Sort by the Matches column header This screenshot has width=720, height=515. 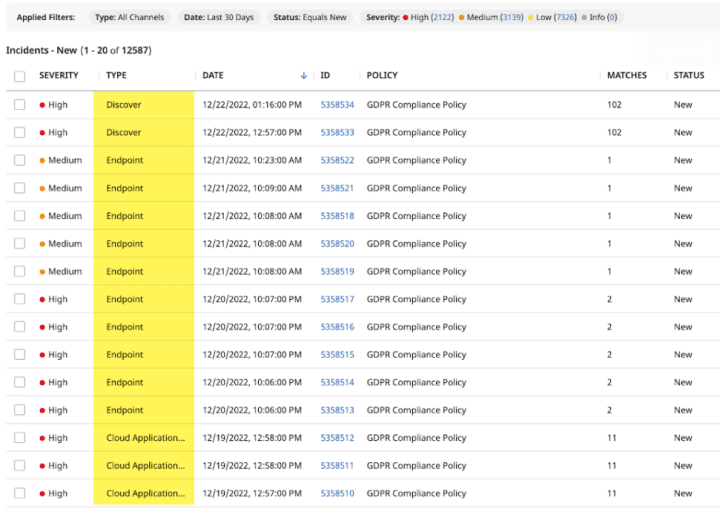click(x=627, y=76)
